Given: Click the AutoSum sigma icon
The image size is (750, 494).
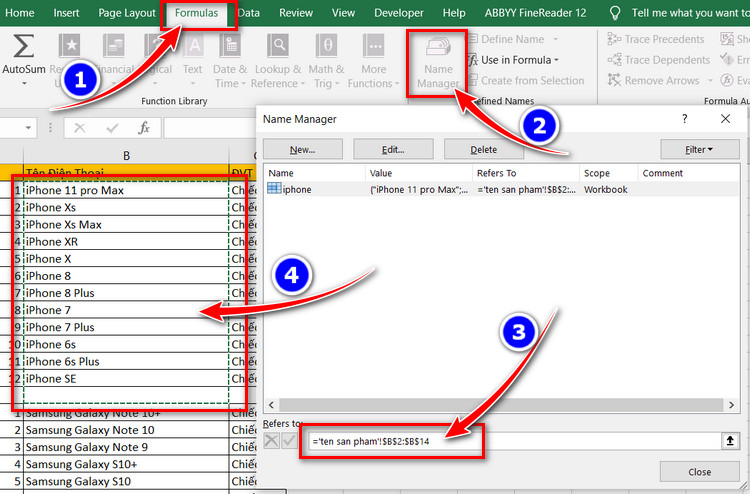Looking at the screenshot, I should 23,46.
